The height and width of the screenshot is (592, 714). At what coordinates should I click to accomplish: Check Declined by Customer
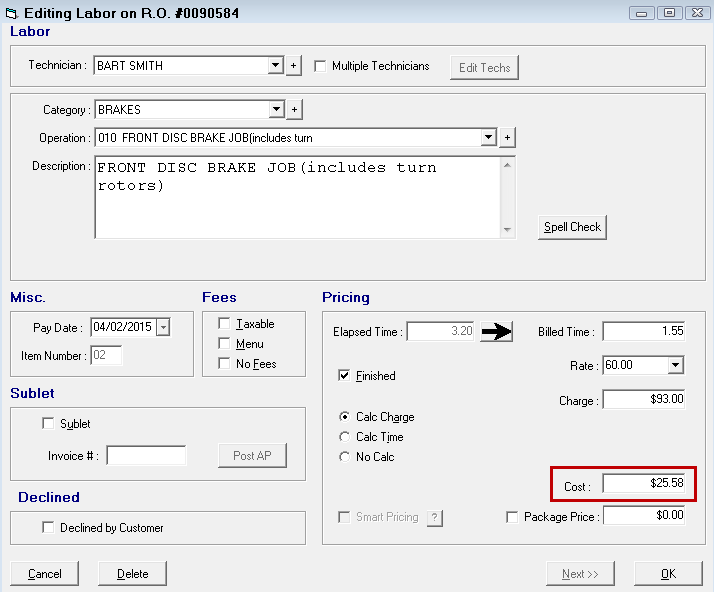[48, 527]
